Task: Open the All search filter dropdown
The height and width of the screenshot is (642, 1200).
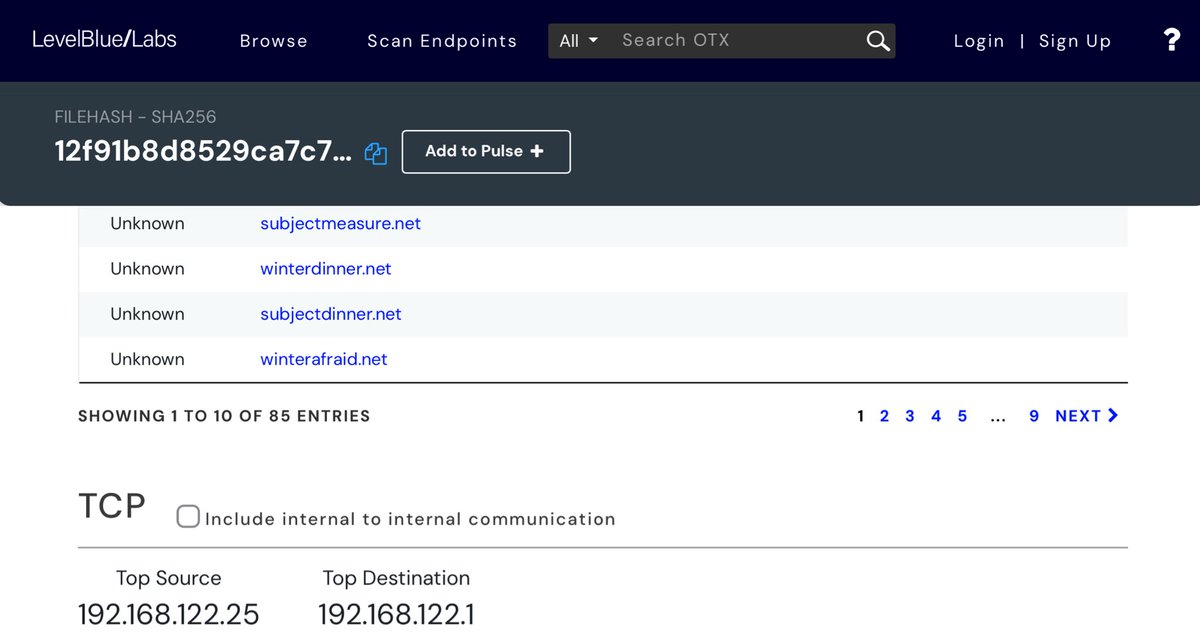Action: (578, 41)
